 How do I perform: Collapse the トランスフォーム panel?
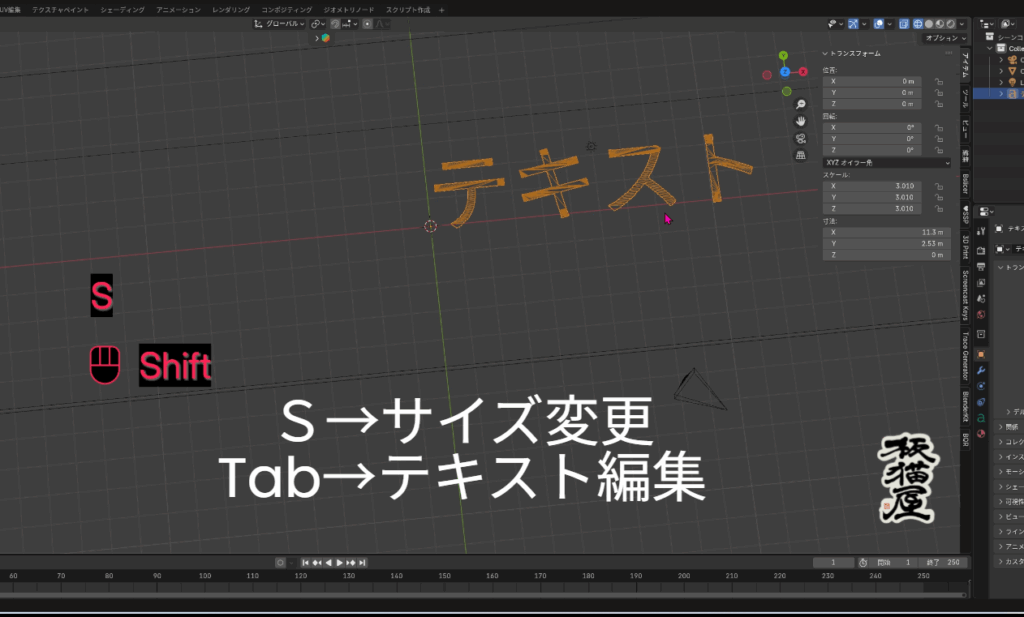(825, 53)
